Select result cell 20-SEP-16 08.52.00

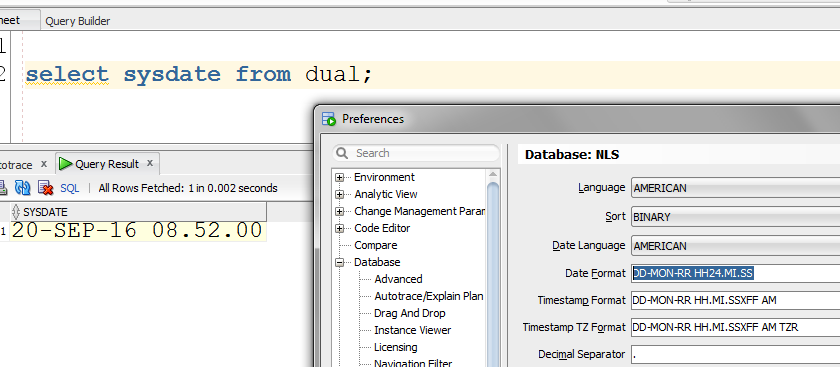pyautogui.click(x=137, y=230)
